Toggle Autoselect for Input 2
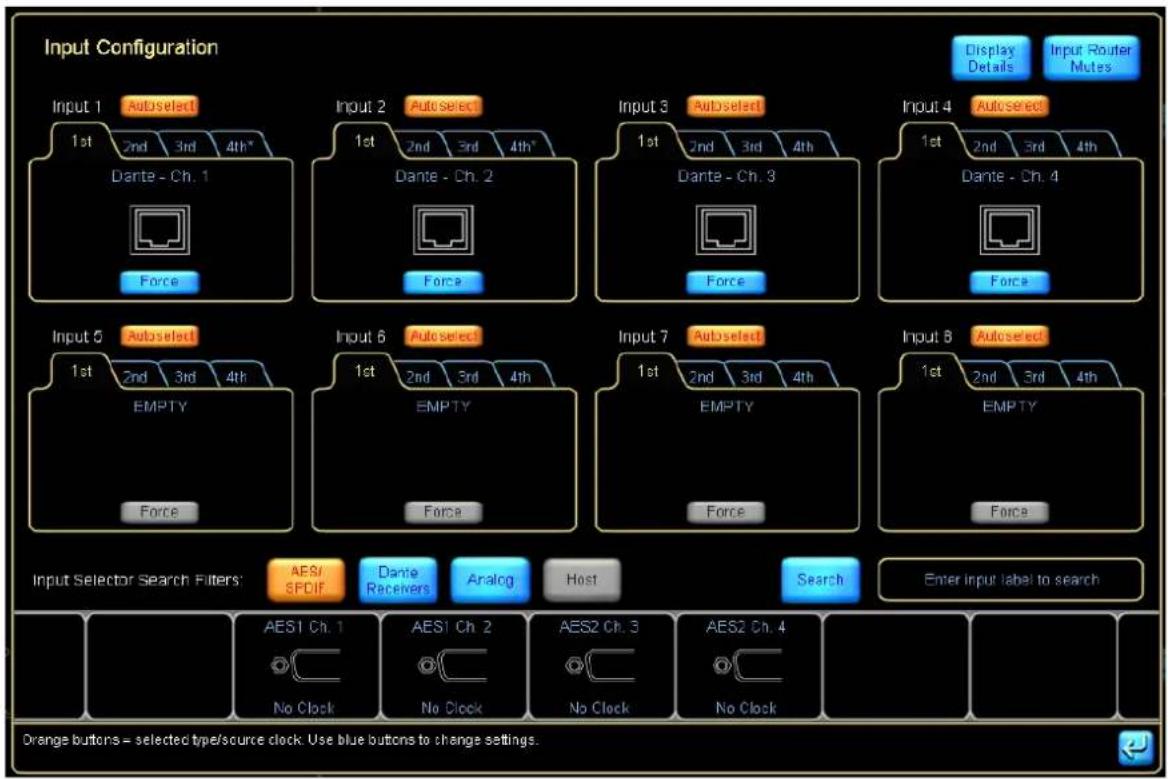1168x779 pixels. tap(443, 106)
